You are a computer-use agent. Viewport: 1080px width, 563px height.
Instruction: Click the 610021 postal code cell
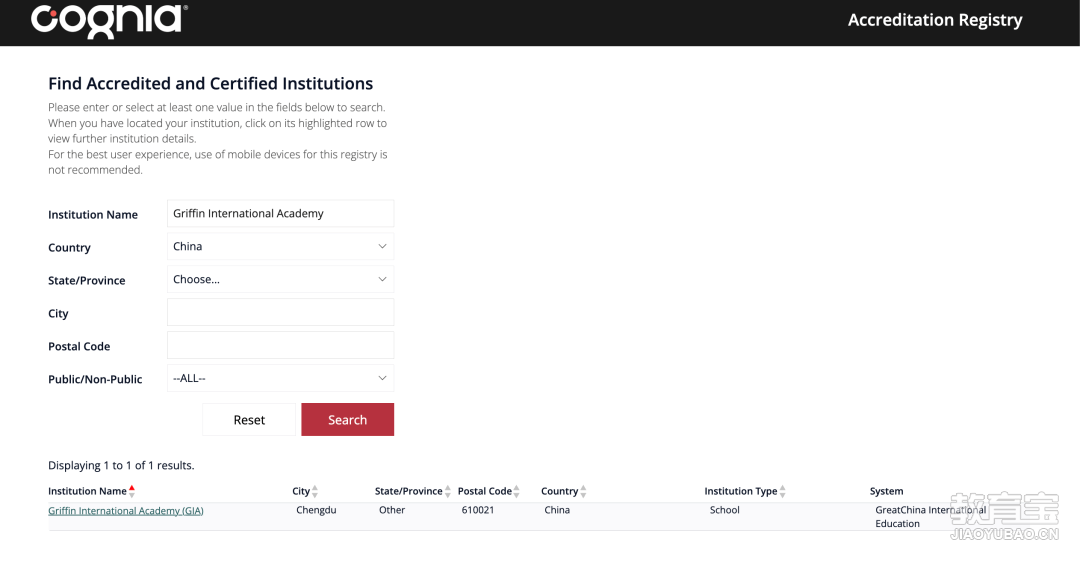pyautogui.click(x=478, y=510)
